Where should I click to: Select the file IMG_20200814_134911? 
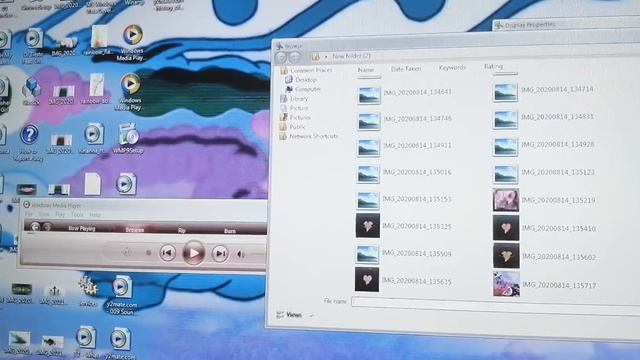pos(404,147)
